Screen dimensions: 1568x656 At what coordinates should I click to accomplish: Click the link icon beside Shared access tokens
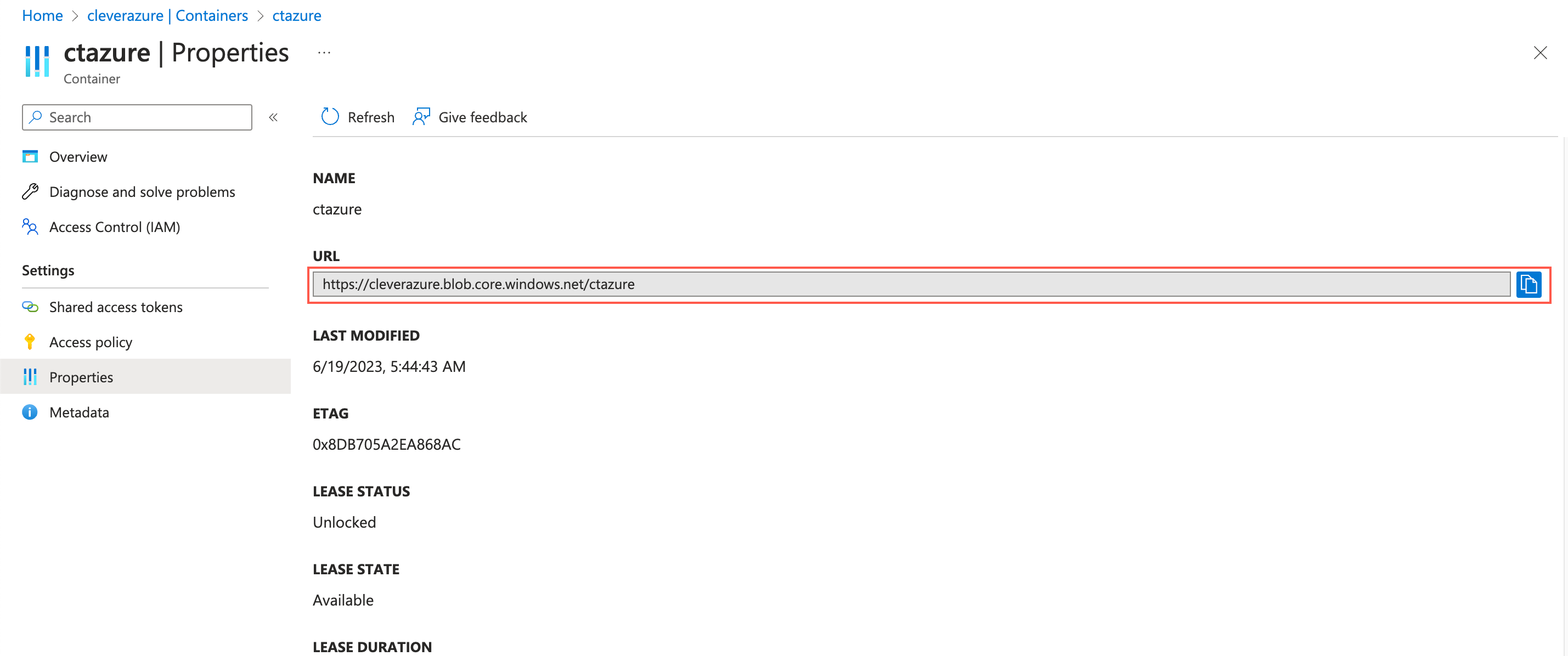click(30, 307)
